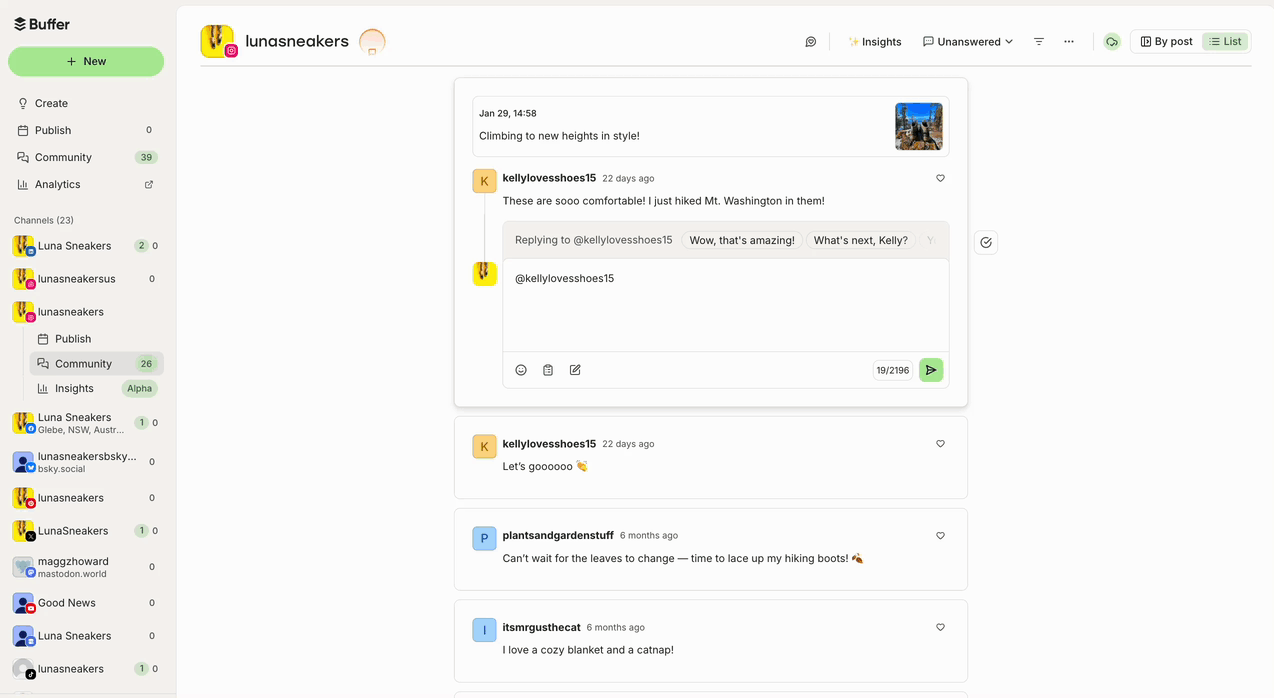The image size is (1275, 698).
Task: Insert suggested reply "Wow, that's amazing!"
Action: coord(742,240)
